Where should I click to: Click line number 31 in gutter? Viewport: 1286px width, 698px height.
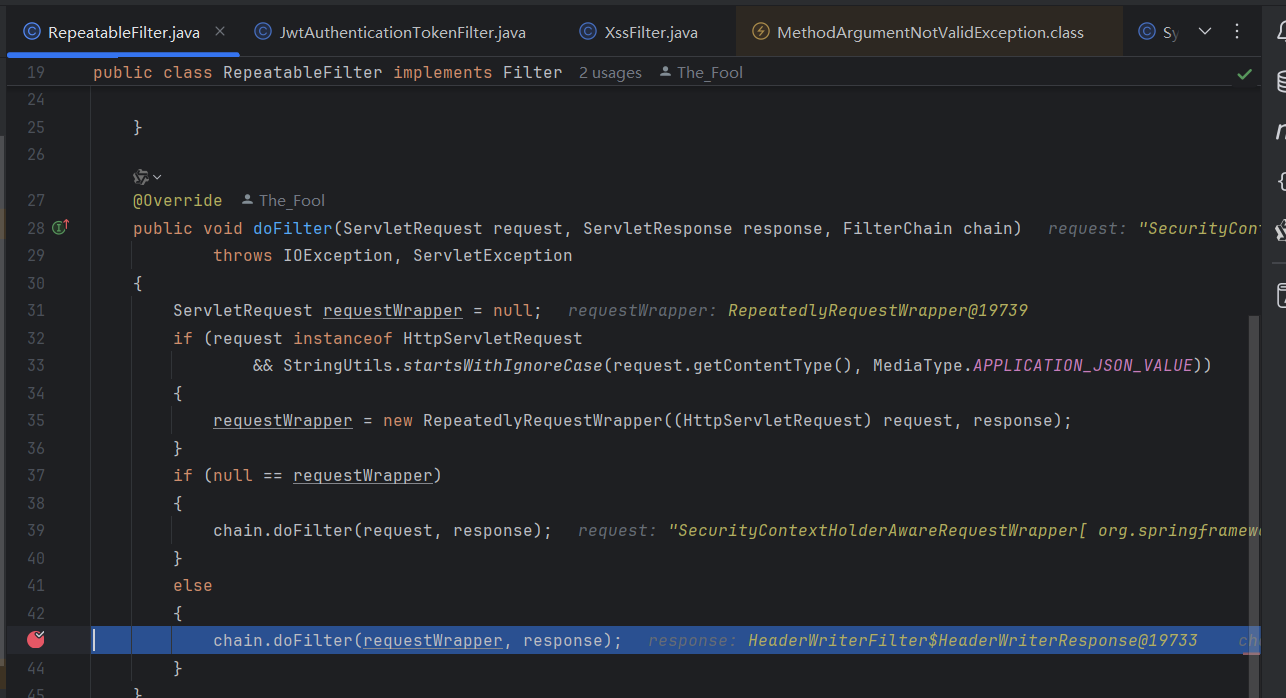[36, 310]
